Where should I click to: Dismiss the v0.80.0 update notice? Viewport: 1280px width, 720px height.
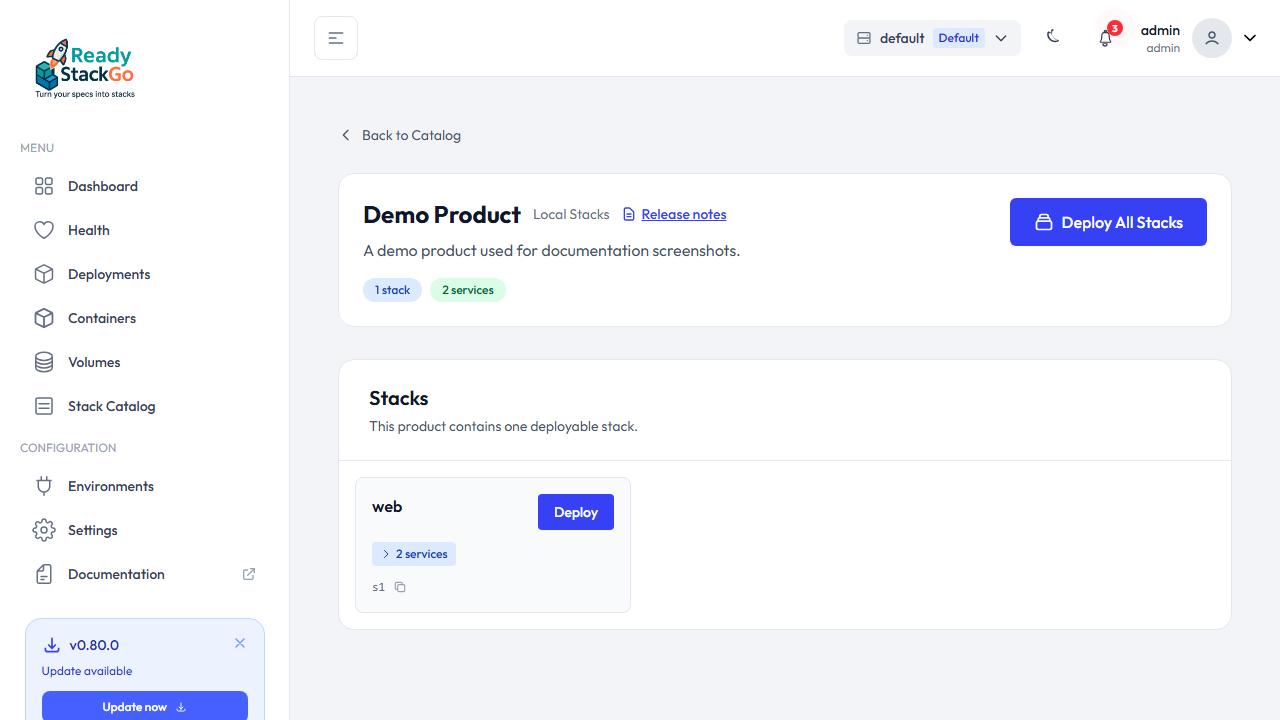[240, 643]
